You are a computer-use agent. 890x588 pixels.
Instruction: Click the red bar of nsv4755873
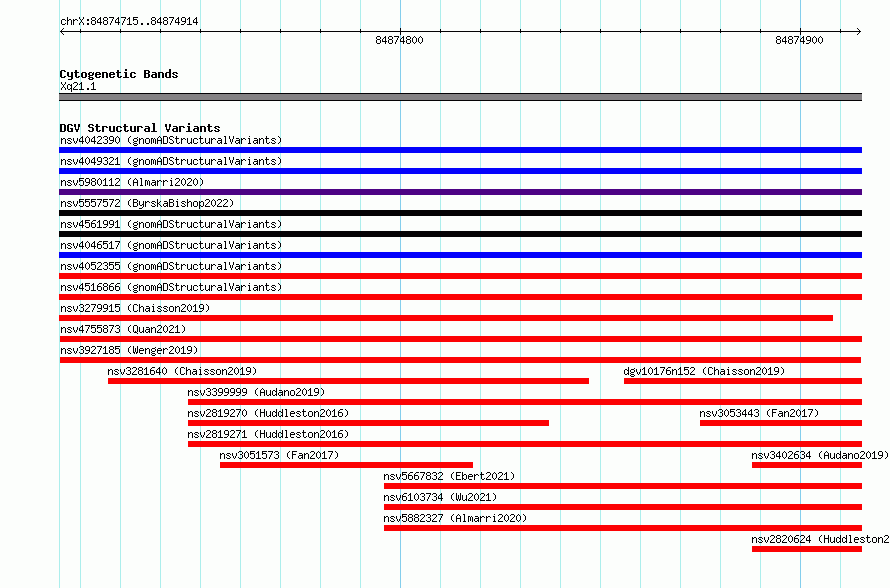(x=460, y=339)
